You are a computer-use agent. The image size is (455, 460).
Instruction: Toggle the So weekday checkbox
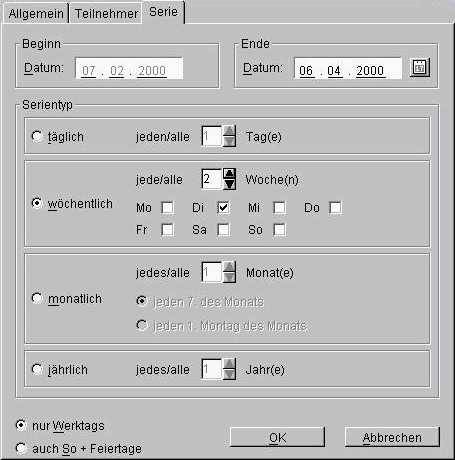point(279,230)
